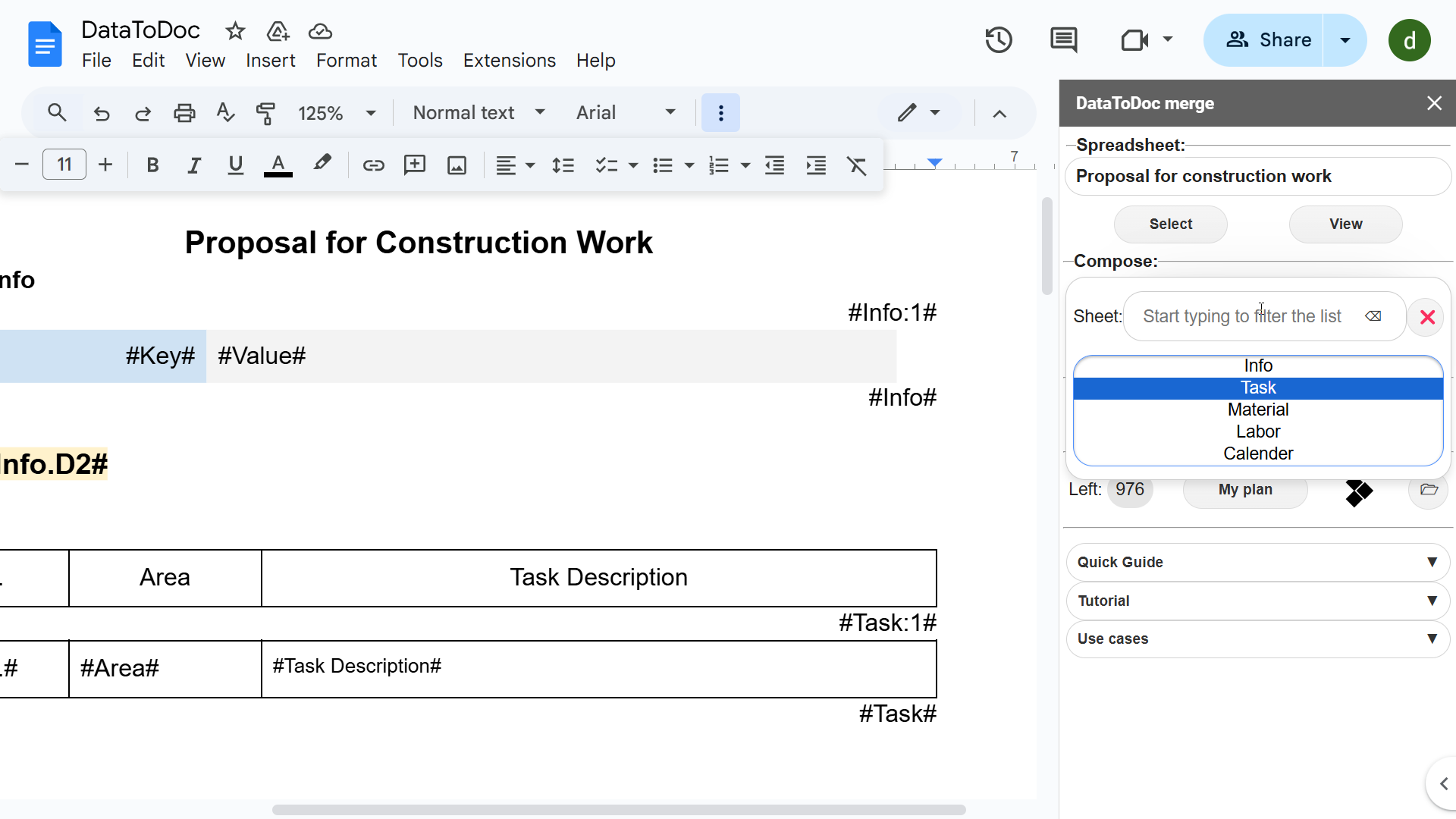Screen dimensions: 1456x819
Task: Toggle italic formatting
Action: [x=194, y=165]
